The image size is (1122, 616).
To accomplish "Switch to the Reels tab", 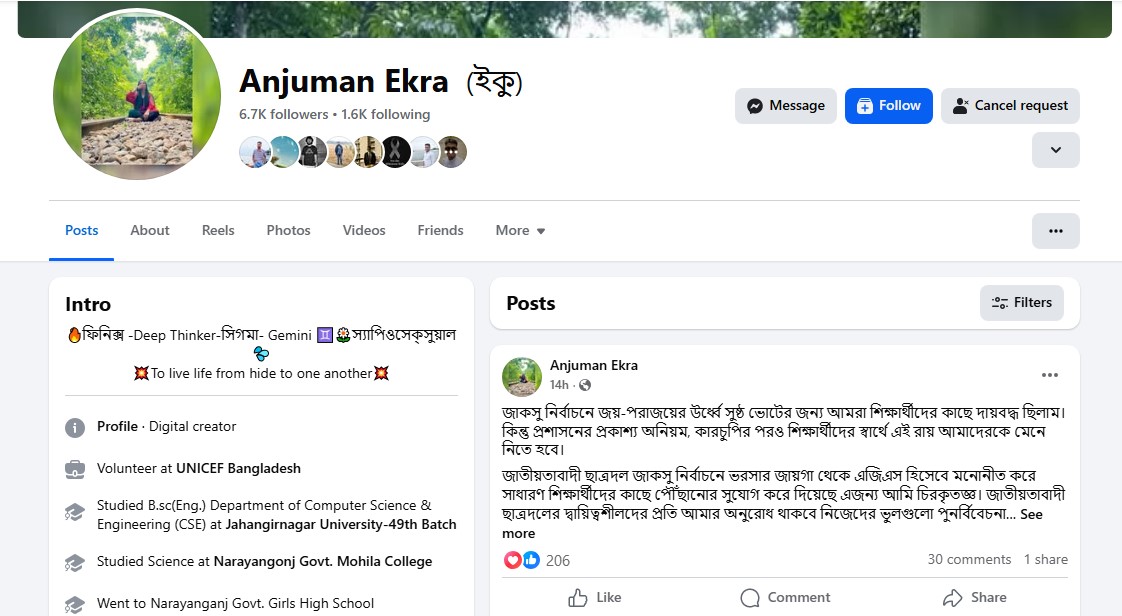I will tap(218, 230).
